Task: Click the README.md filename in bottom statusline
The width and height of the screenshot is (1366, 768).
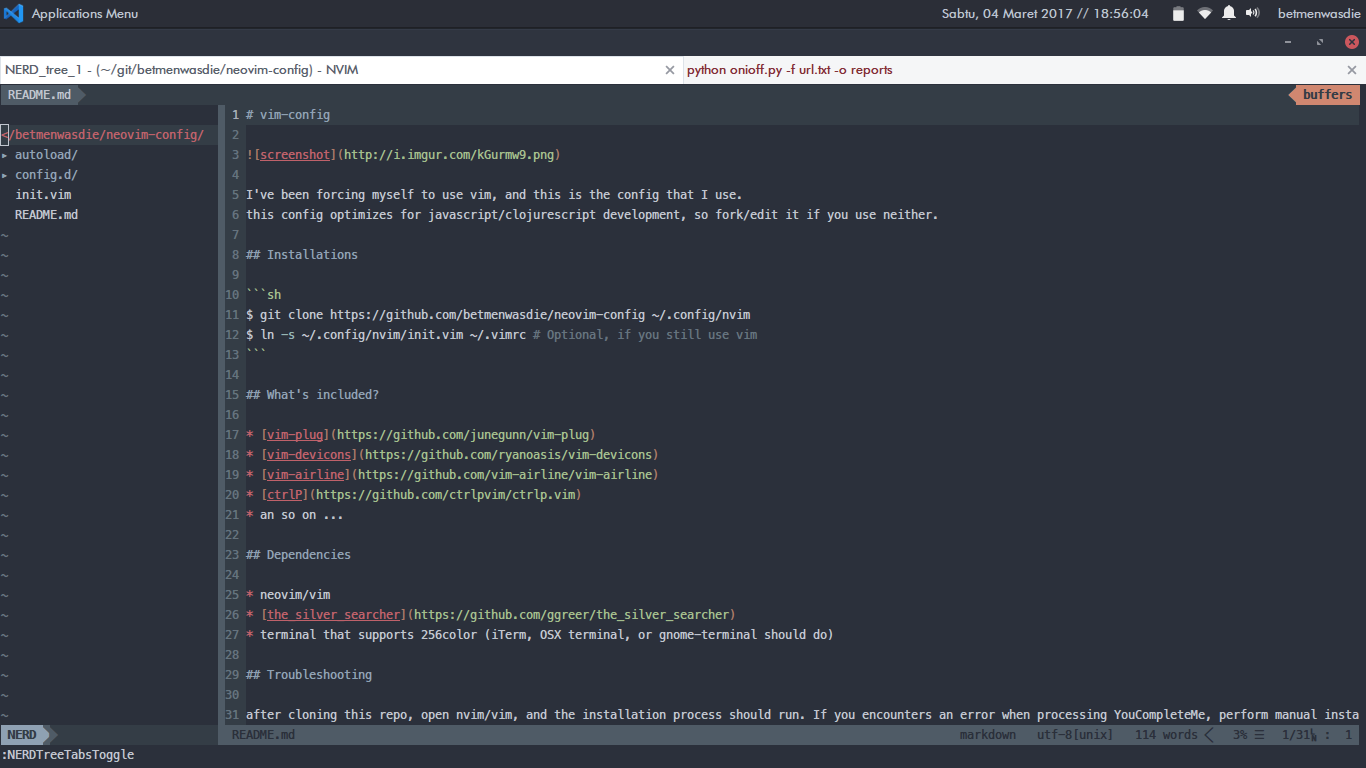Action: 263,735
